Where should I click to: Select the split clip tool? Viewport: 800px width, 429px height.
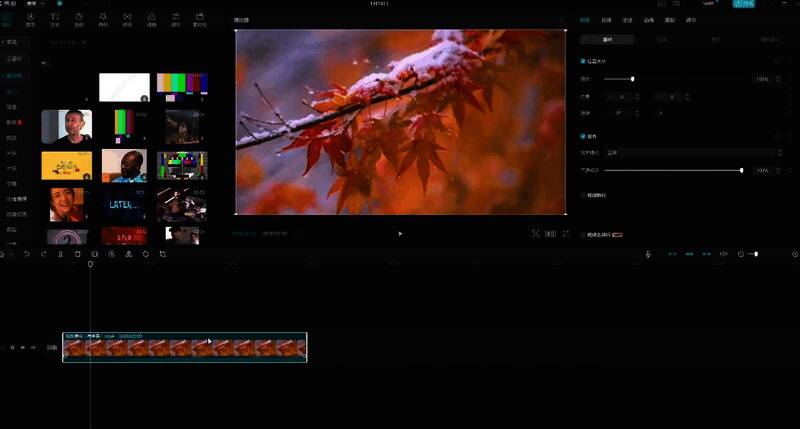[61, 254]
